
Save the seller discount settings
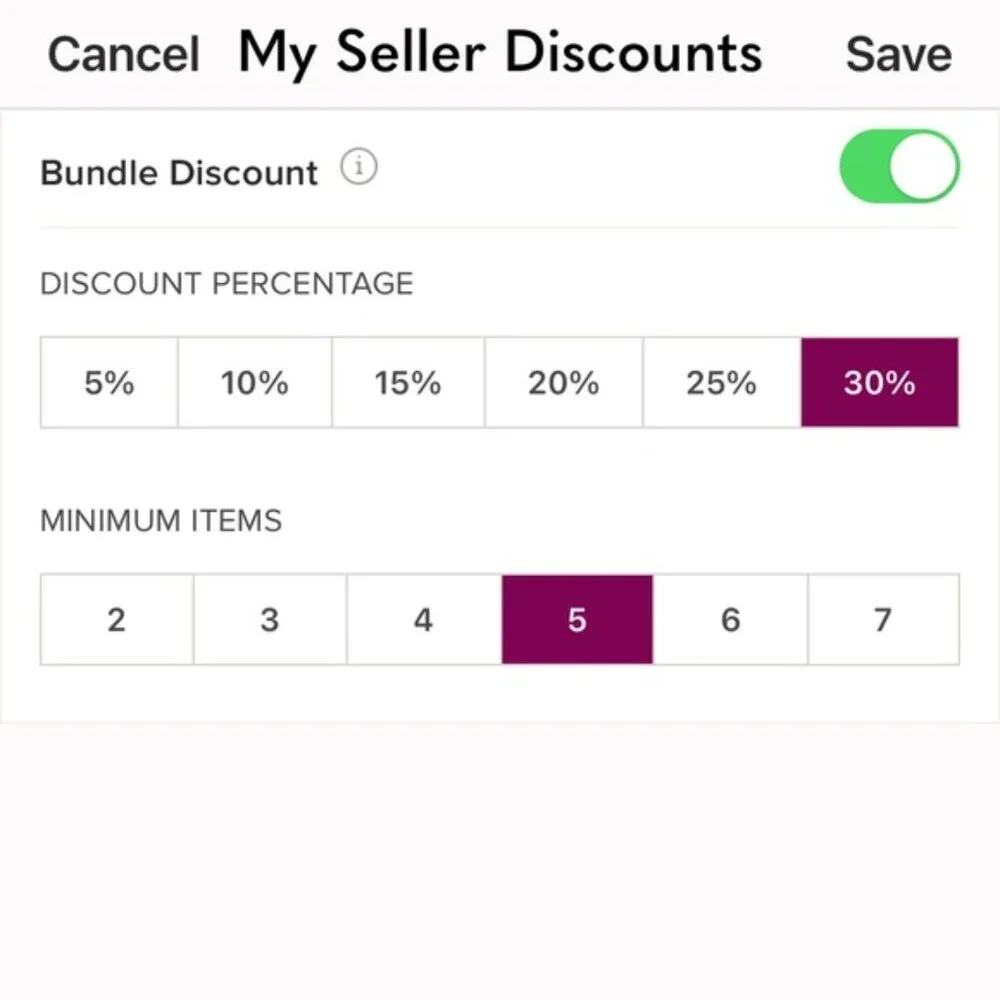(898, 54)
